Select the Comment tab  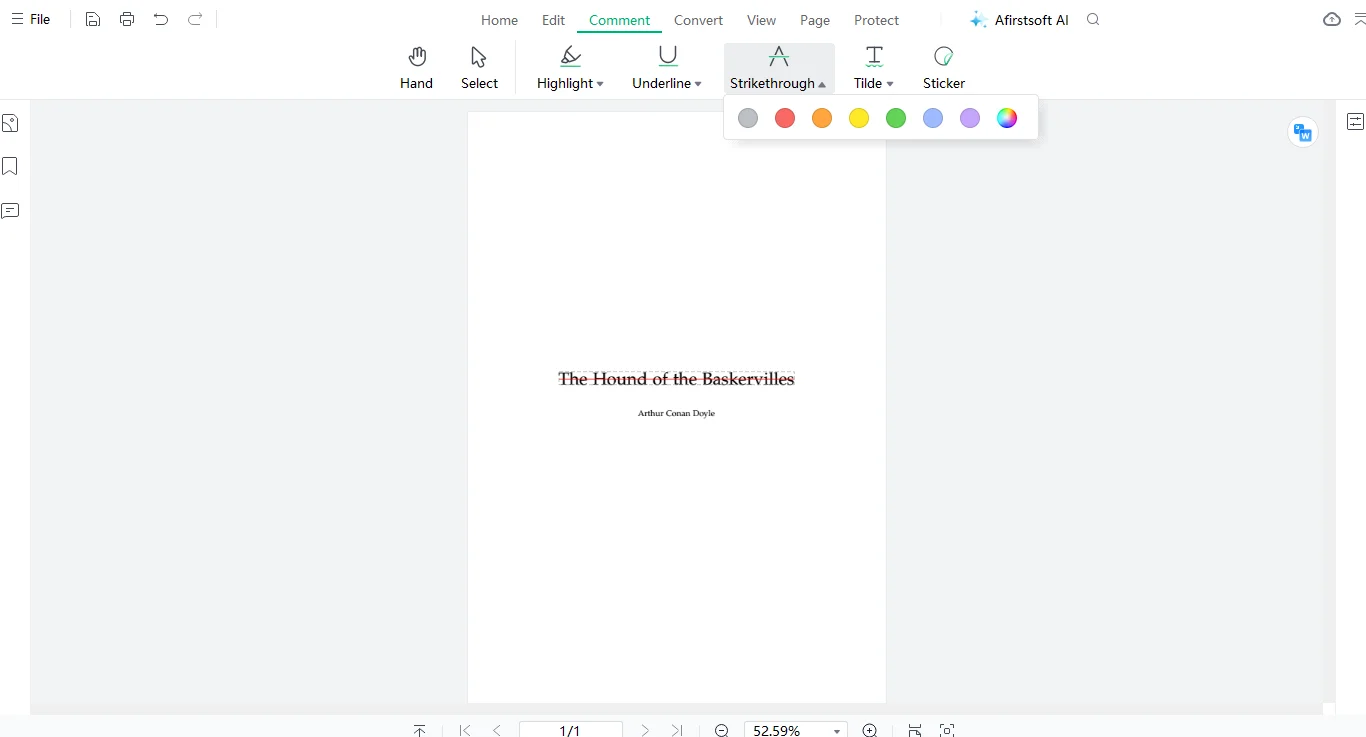(x=619, y=20)
